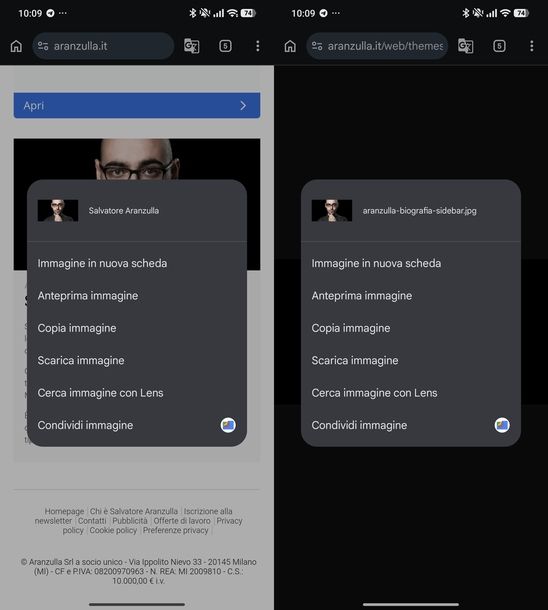Open site info icon beside aranzulla.it/web/themes address
The width and height of the screenshot is (548, 610).
click(x=317, y=46)
